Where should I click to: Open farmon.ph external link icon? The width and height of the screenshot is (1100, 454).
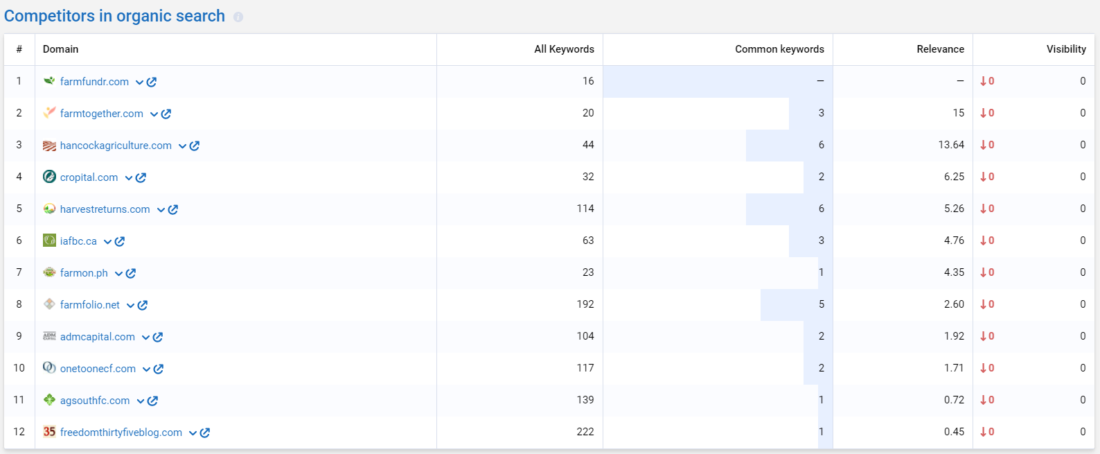tap(130, 273)
